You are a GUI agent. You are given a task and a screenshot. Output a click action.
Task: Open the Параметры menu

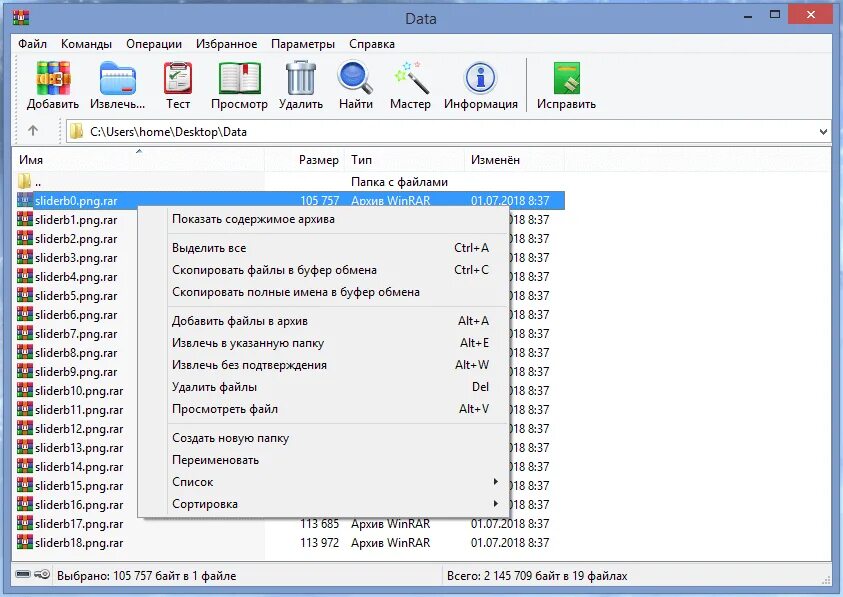click(303, 44)
